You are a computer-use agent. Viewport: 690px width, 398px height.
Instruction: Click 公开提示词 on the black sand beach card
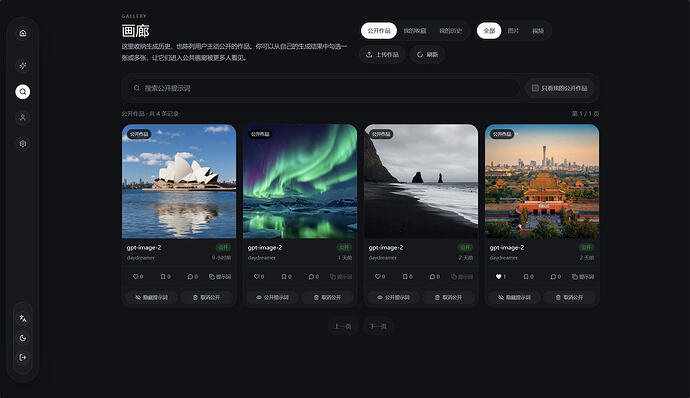[x=393, y=298]
